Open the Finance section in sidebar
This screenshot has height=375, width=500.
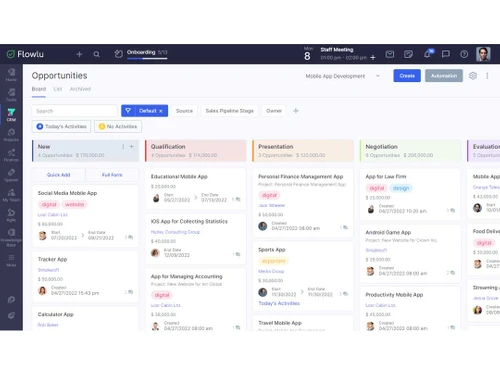click(x=11, y=155)
